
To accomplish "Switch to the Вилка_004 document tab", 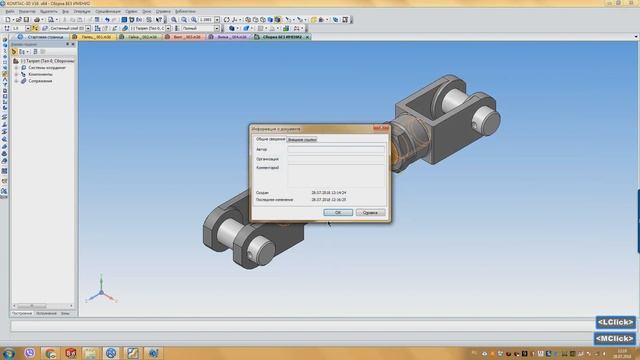I will tap(229, 37).
